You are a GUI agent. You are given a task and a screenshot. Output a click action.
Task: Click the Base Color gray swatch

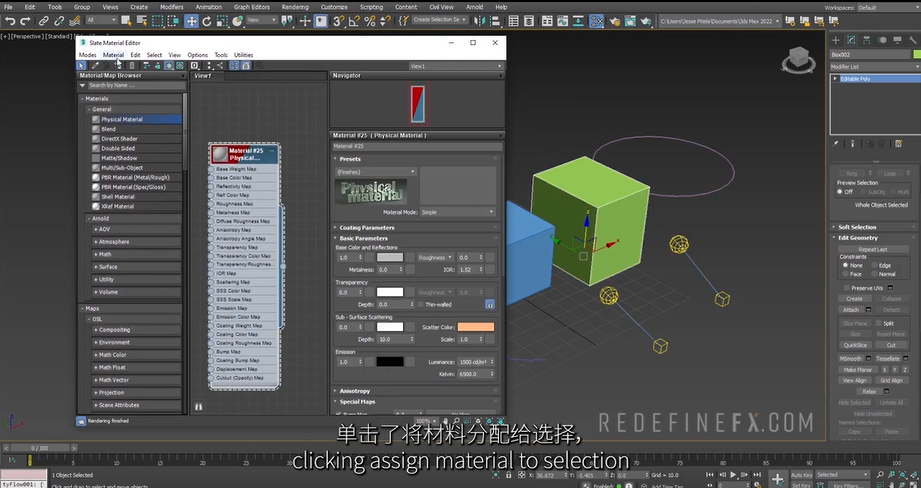click(x=390, y=257)
